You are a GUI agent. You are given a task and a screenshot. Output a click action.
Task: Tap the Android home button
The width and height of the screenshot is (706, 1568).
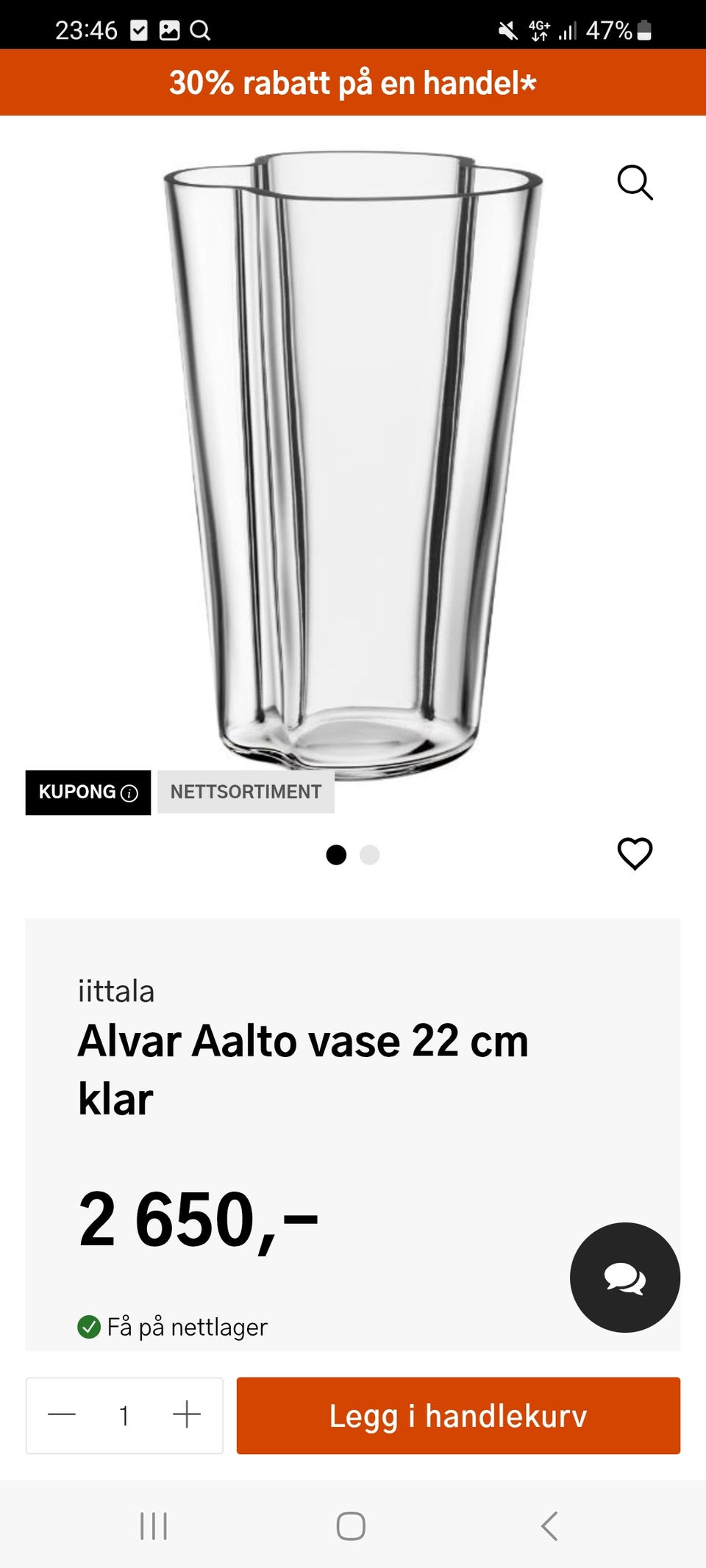351,1526
